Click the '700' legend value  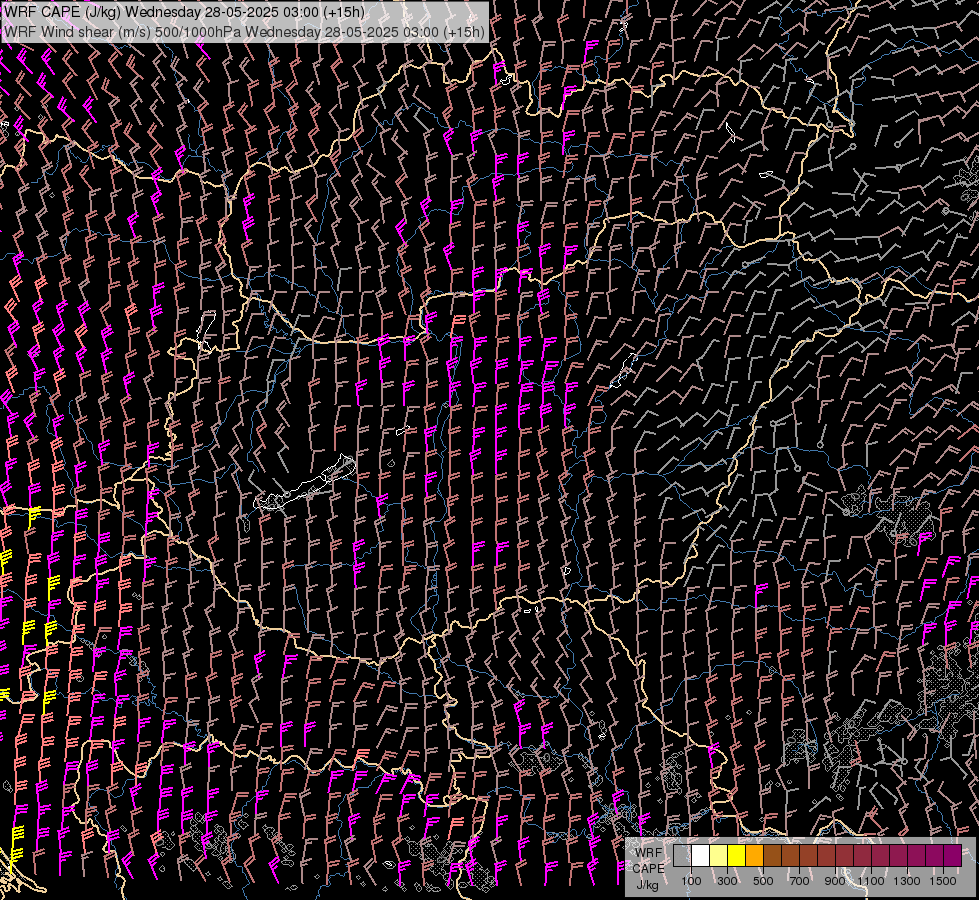(799, 881)
